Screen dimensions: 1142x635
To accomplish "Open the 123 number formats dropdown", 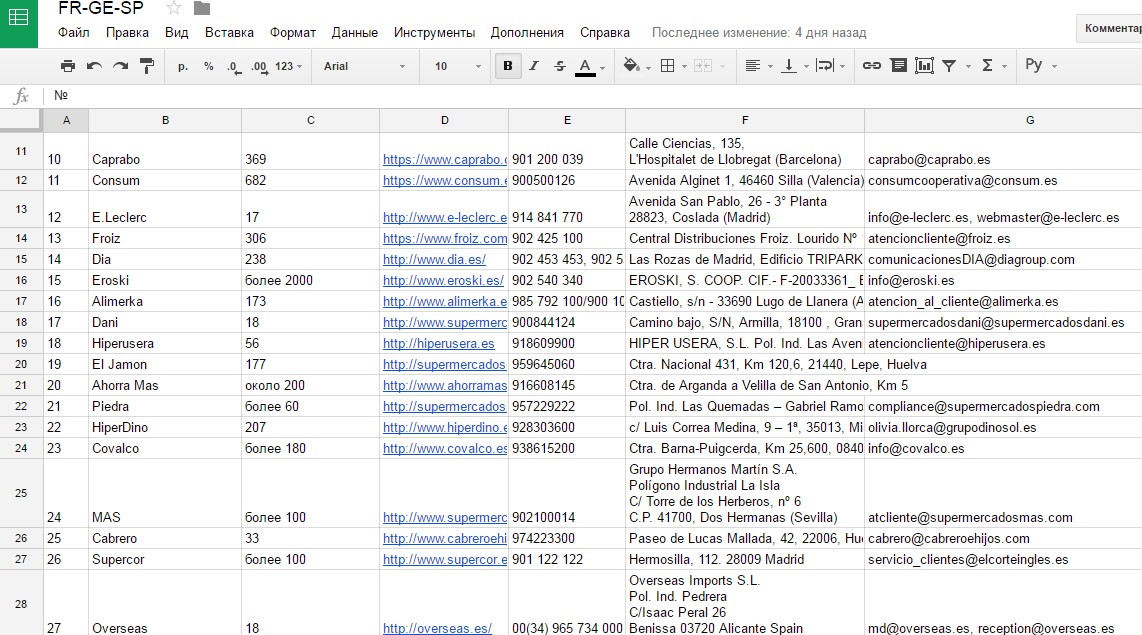I will 288,66.
